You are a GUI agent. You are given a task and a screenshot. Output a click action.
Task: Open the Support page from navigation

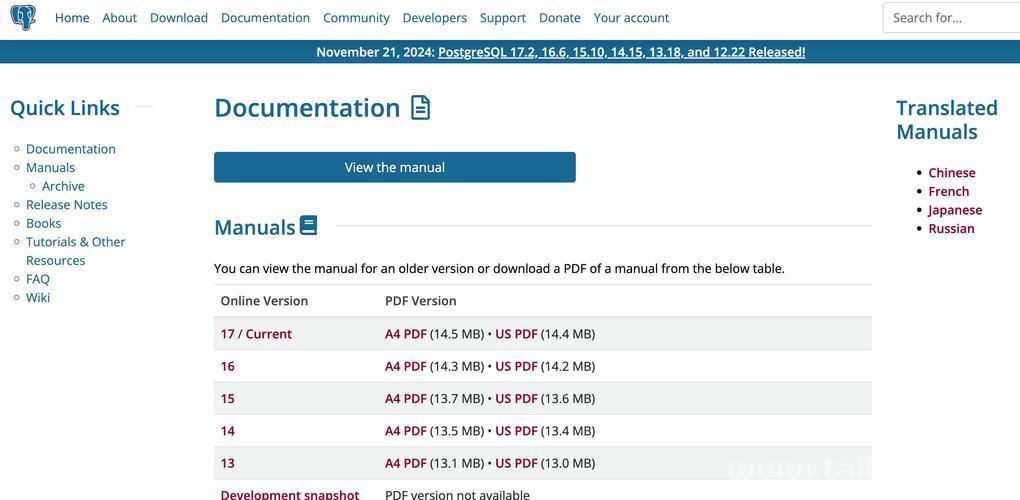coord(503,18)
